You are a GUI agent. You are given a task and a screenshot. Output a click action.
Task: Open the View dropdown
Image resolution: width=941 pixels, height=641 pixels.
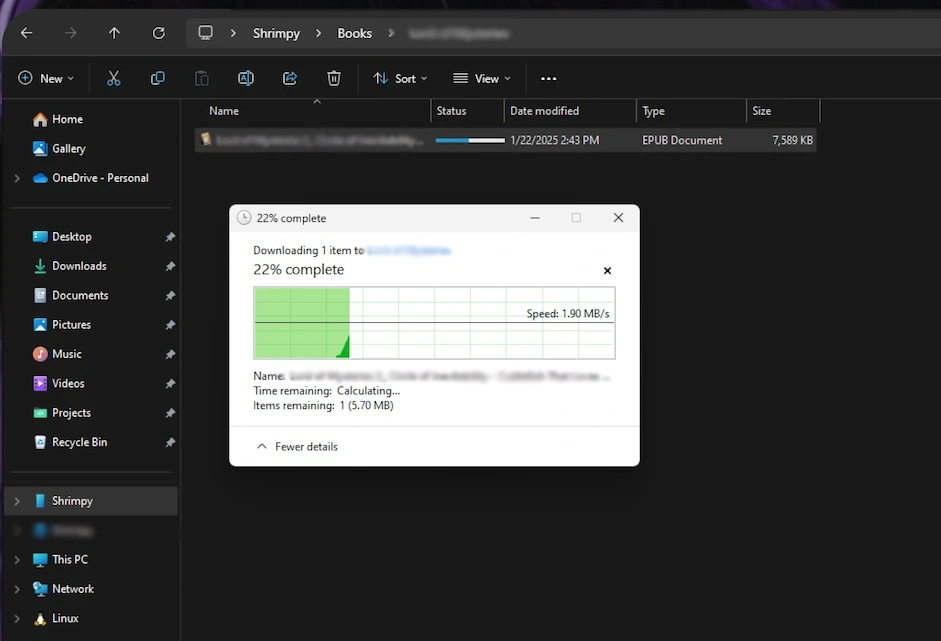coord(482,79)
